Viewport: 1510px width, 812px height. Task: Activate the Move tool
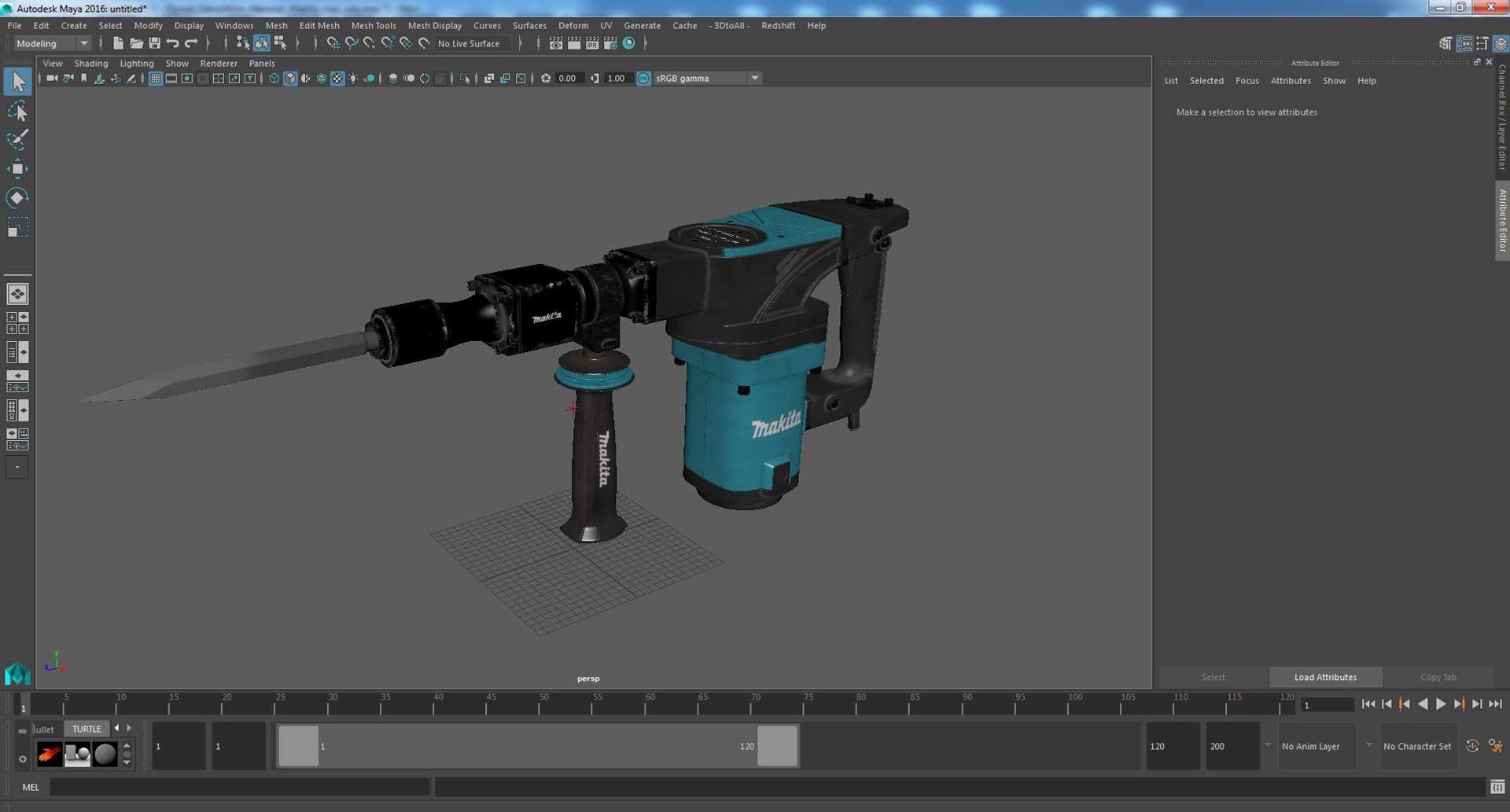point(17,169)
